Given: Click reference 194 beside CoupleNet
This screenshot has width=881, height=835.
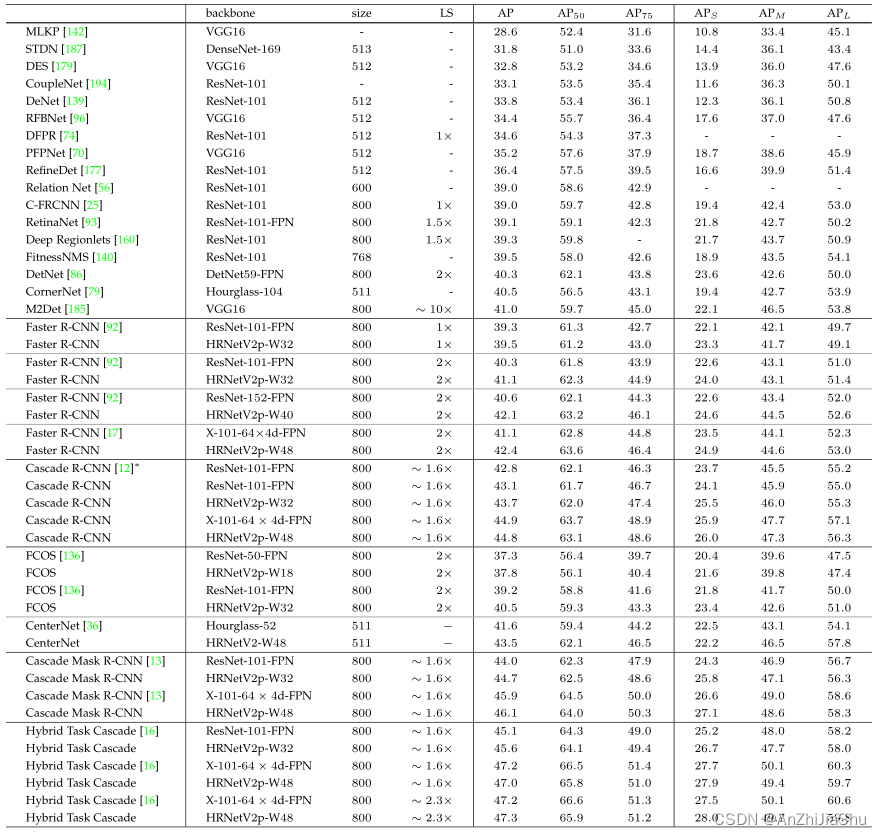Looking at the screenshot, I should point(99,84).
